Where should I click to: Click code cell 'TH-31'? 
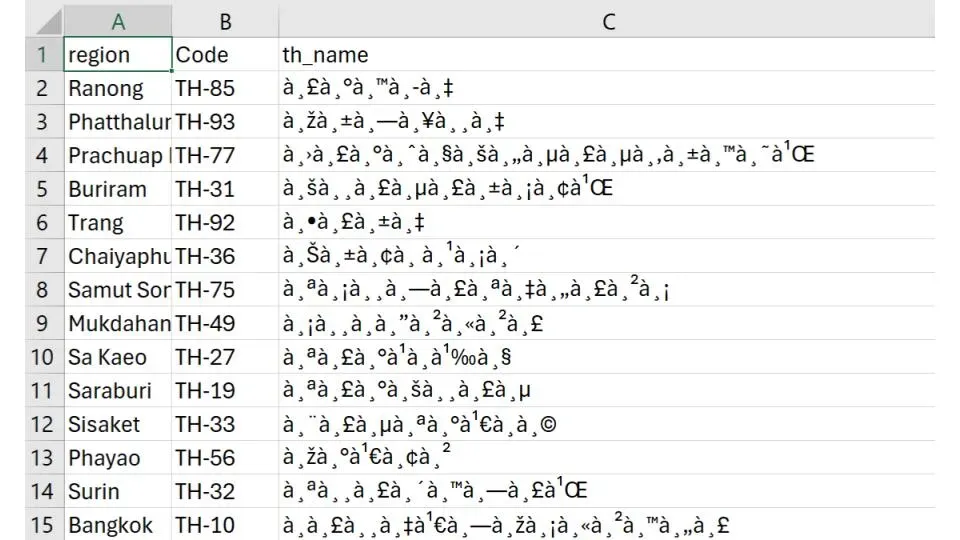point(225,189)
